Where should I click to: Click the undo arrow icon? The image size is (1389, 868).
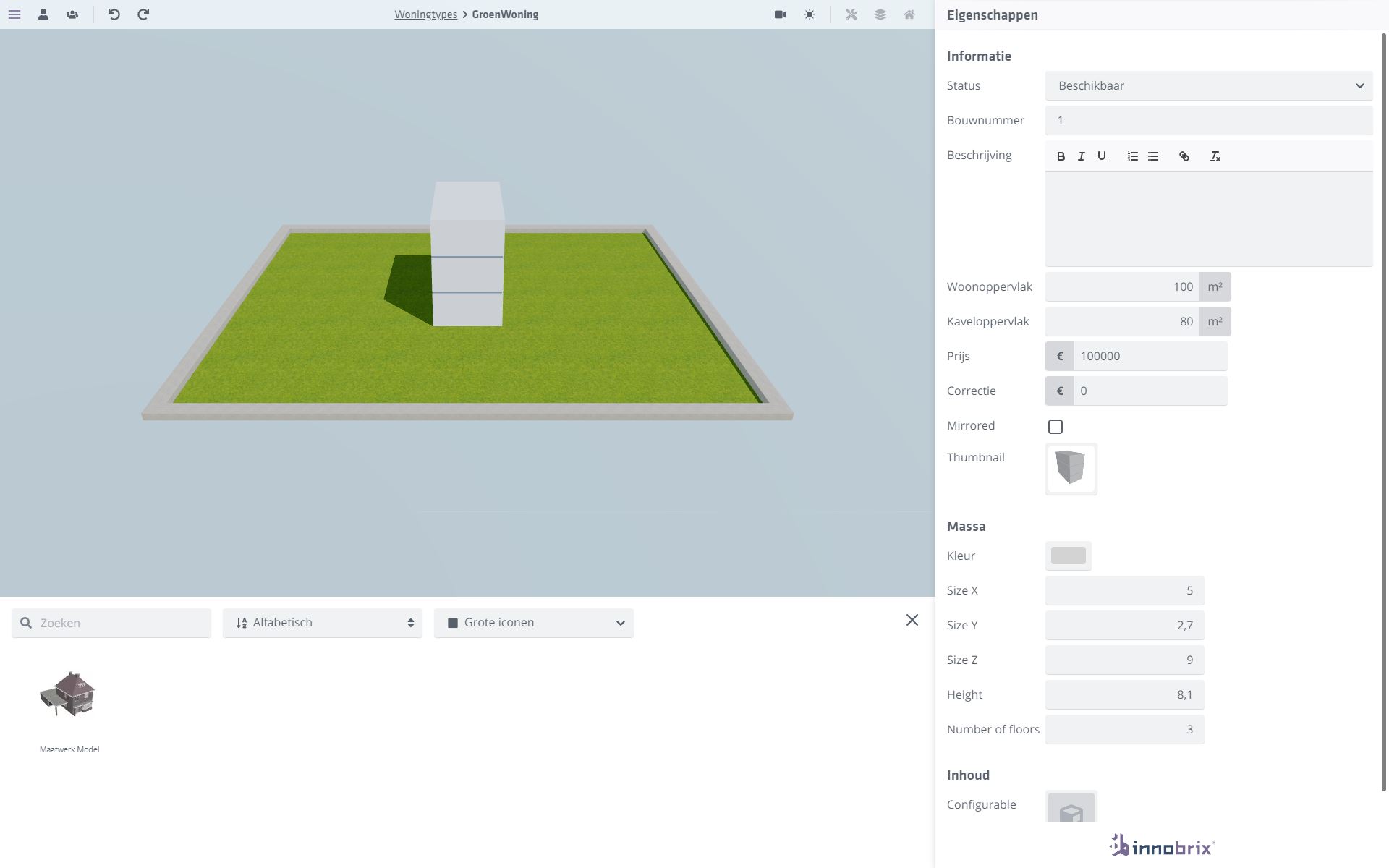point(113,14)
